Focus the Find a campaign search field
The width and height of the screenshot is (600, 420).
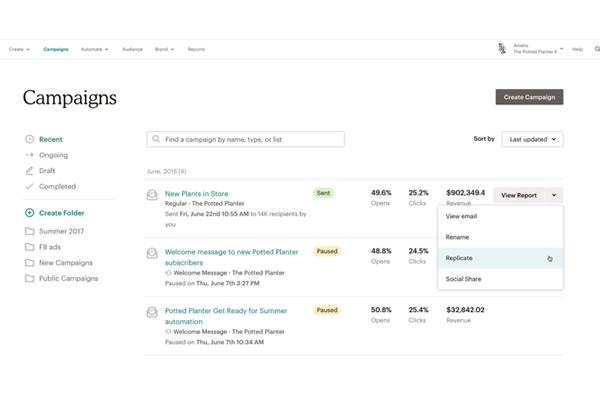(246, 139)
